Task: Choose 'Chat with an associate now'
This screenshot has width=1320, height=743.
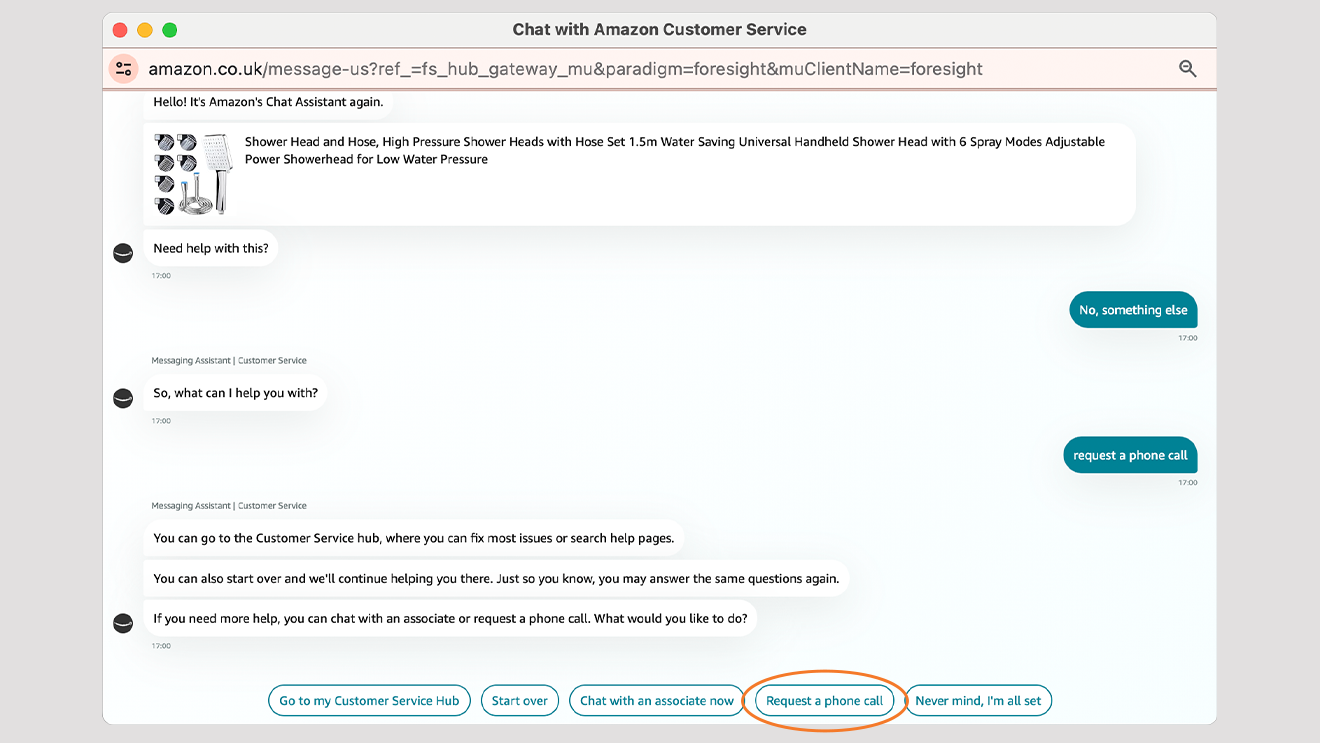Action: click(656, 701)
